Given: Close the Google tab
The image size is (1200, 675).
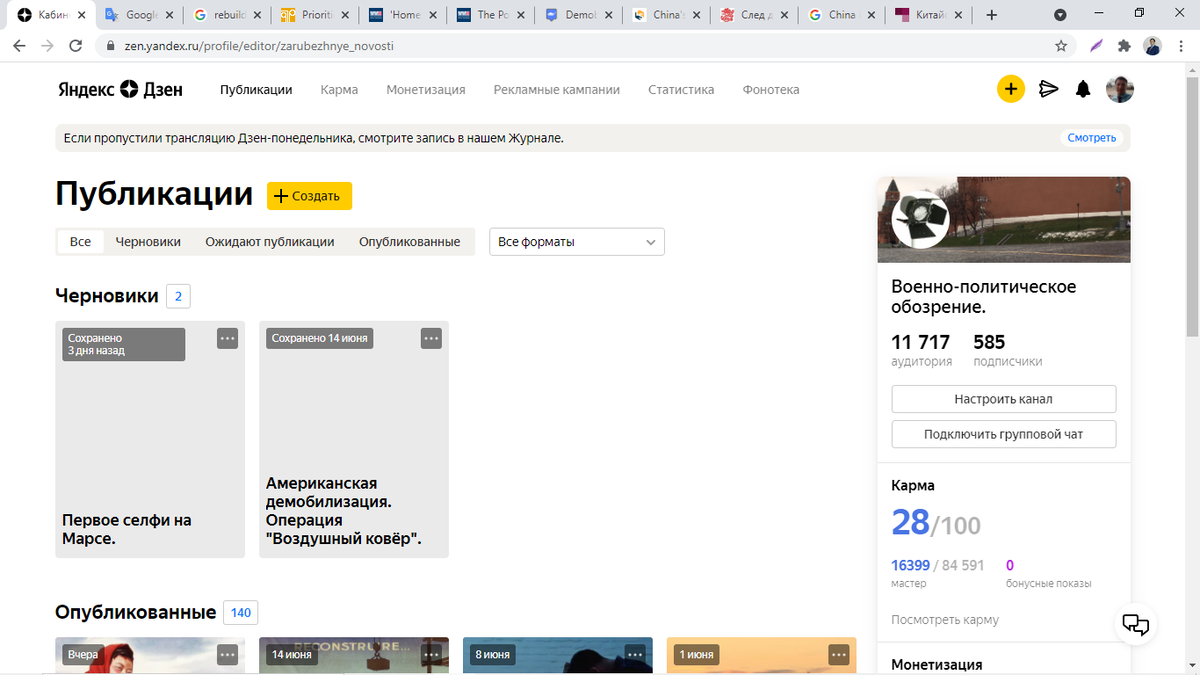Looking at the screenshot, I should click(x=168, y=15).
